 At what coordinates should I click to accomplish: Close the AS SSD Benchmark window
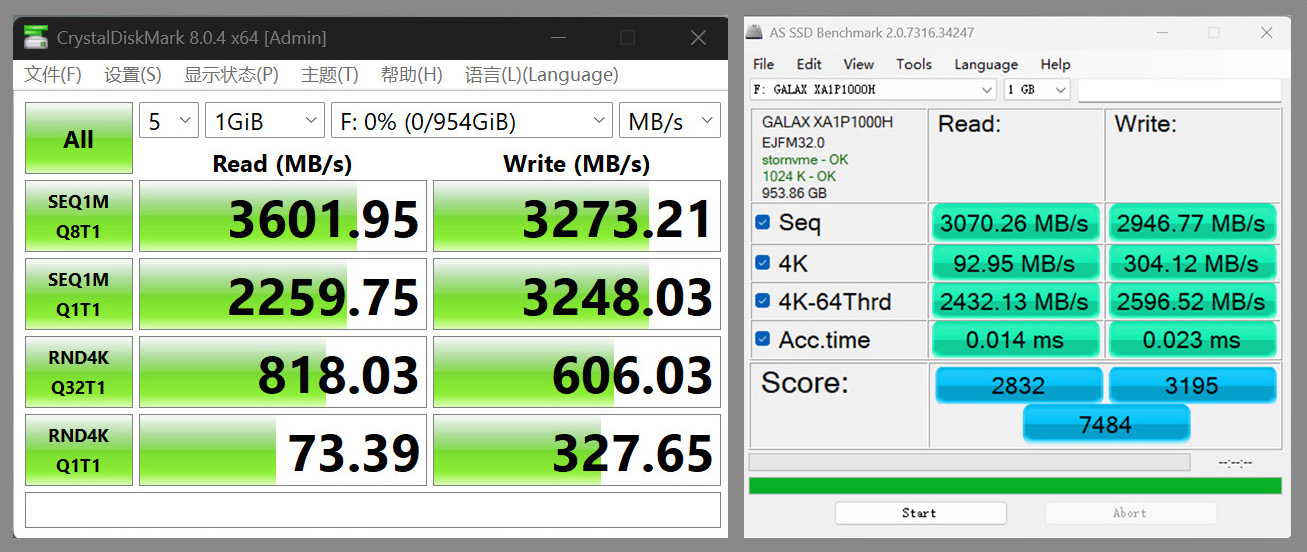(x=1266, y=33)
